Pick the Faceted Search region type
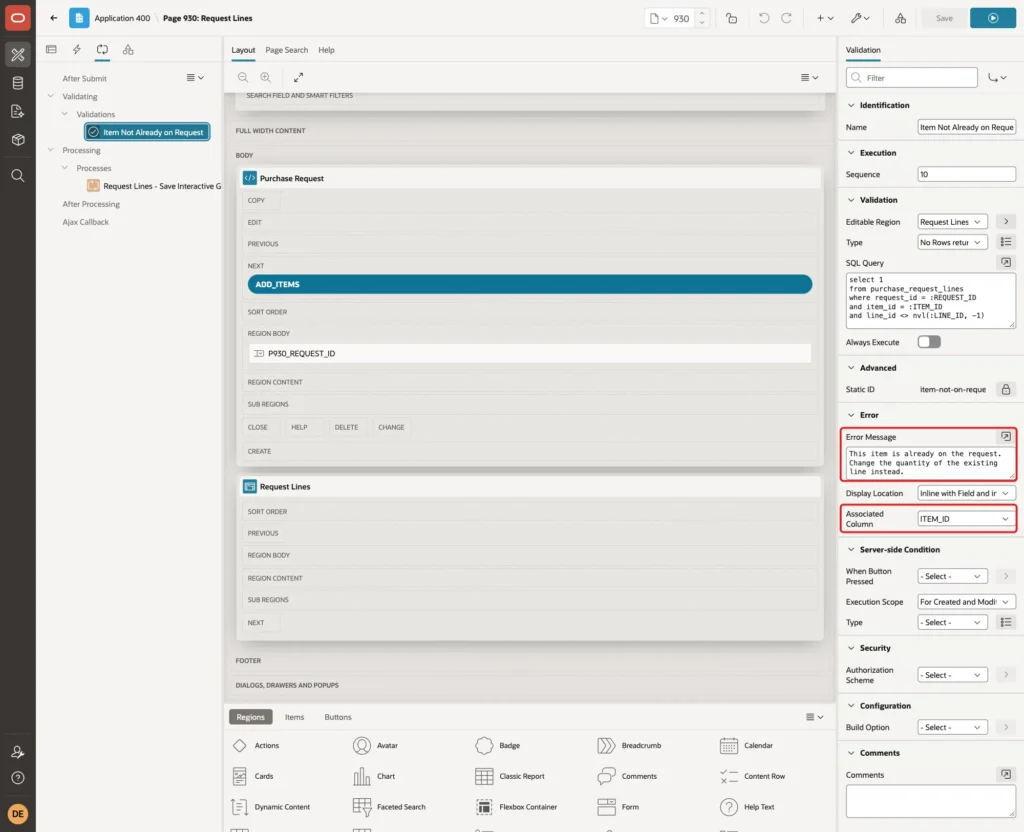This screenshot has height=832, width=1024. (390, 807)
